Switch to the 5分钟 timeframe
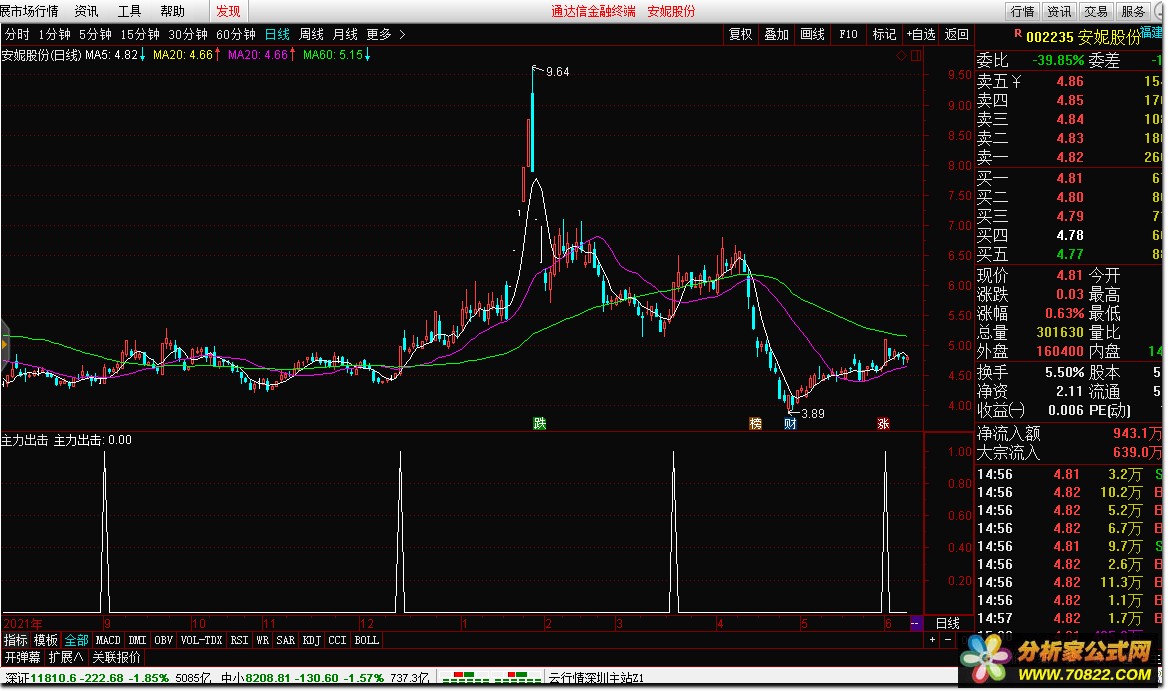This screenshot has width=1168, height=691. (x=95, y=34)
